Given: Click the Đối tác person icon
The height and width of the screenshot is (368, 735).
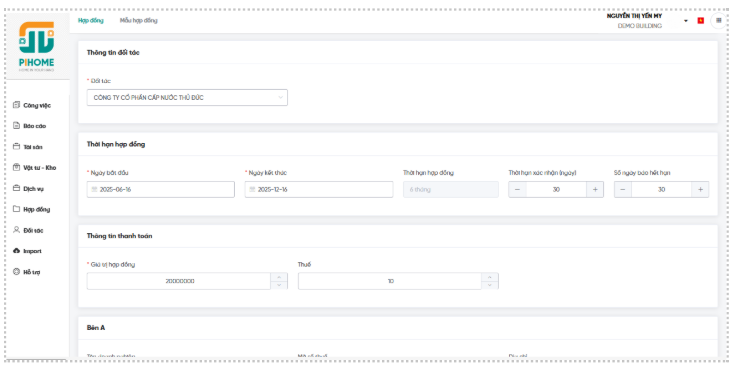Looking at the screenshot, I should click(x=16, y=230).
